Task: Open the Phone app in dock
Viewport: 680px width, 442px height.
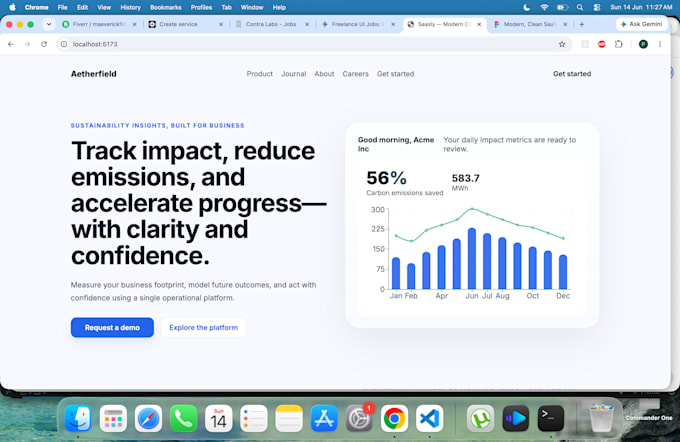Action: (183, 419)
